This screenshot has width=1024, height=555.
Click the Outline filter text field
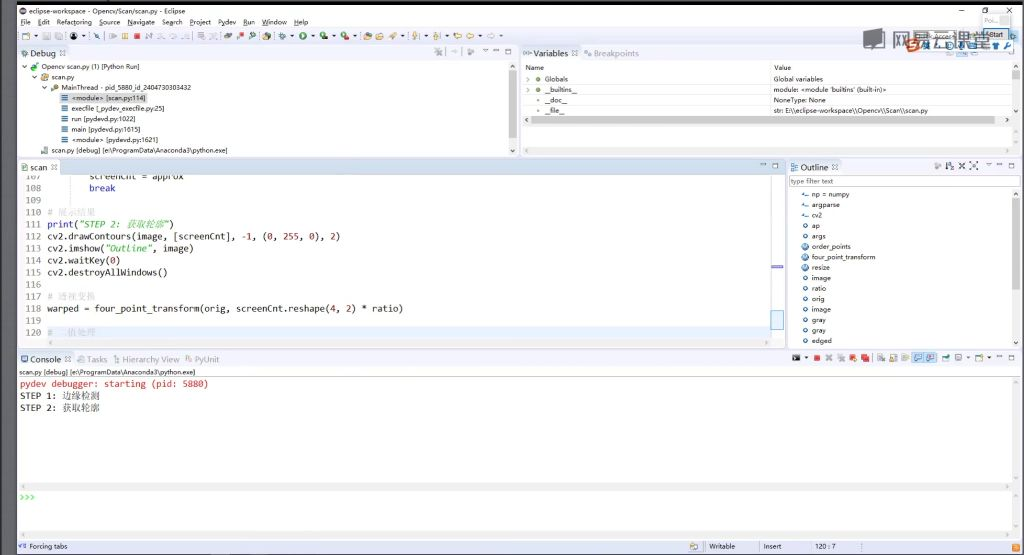pos(904,181)
